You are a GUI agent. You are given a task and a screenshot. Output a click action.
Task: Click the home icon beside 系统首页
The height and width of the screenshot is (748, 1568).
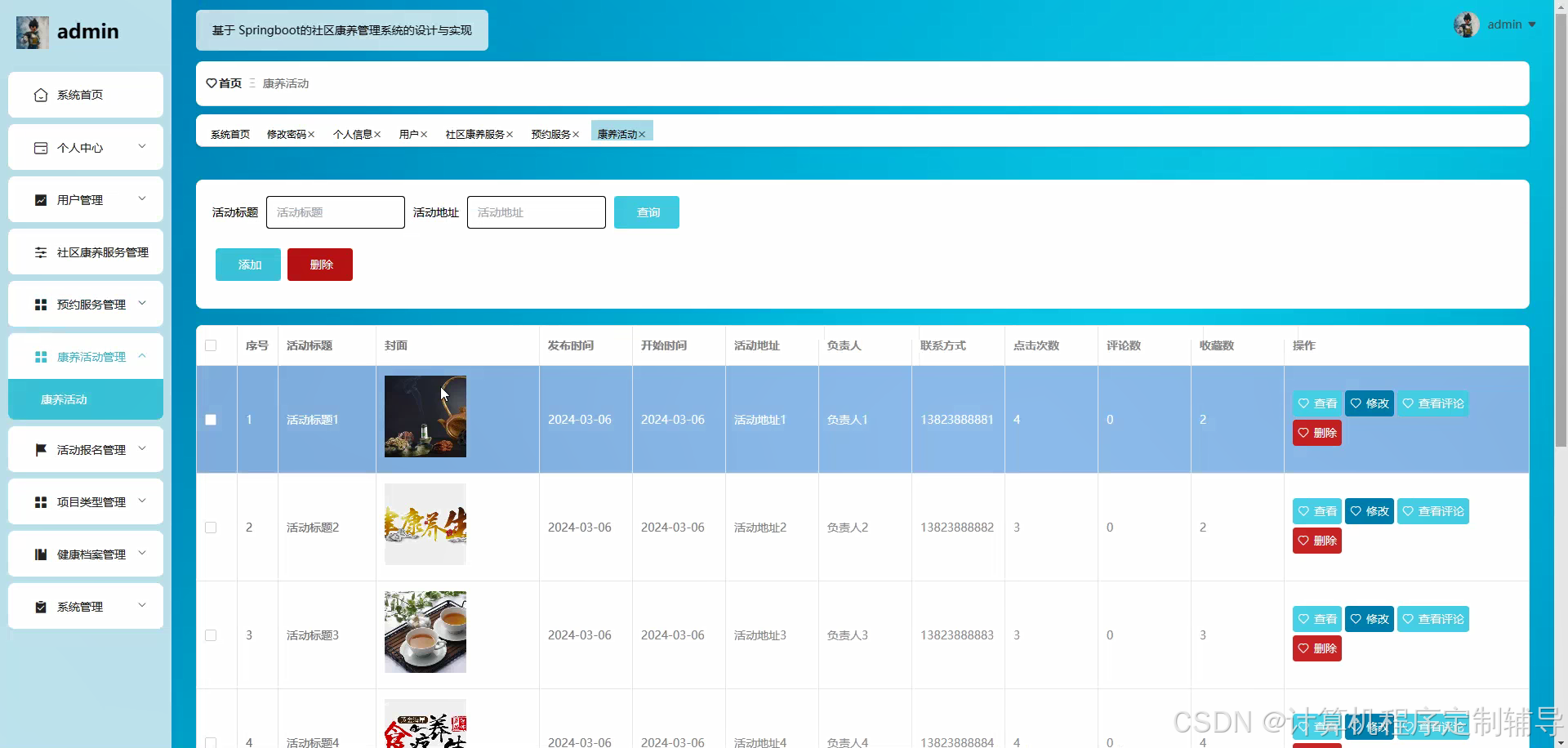pos(41,96)
